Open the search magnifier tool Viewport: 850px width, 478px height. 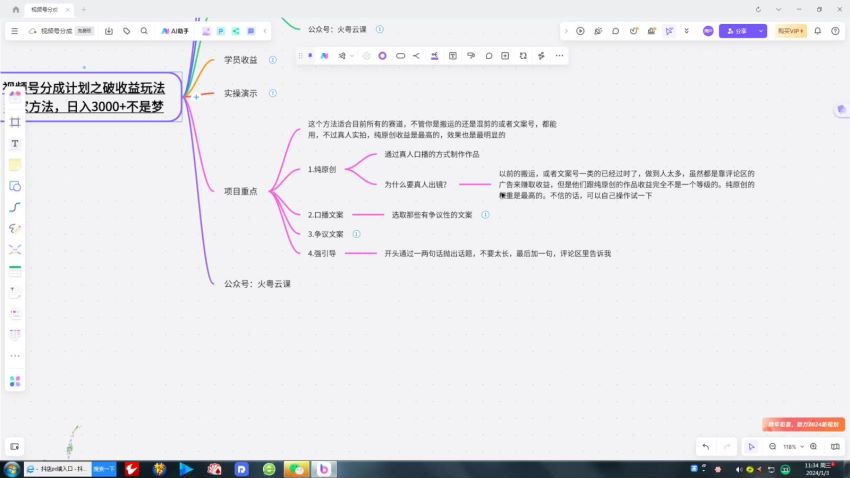(144, 31)
